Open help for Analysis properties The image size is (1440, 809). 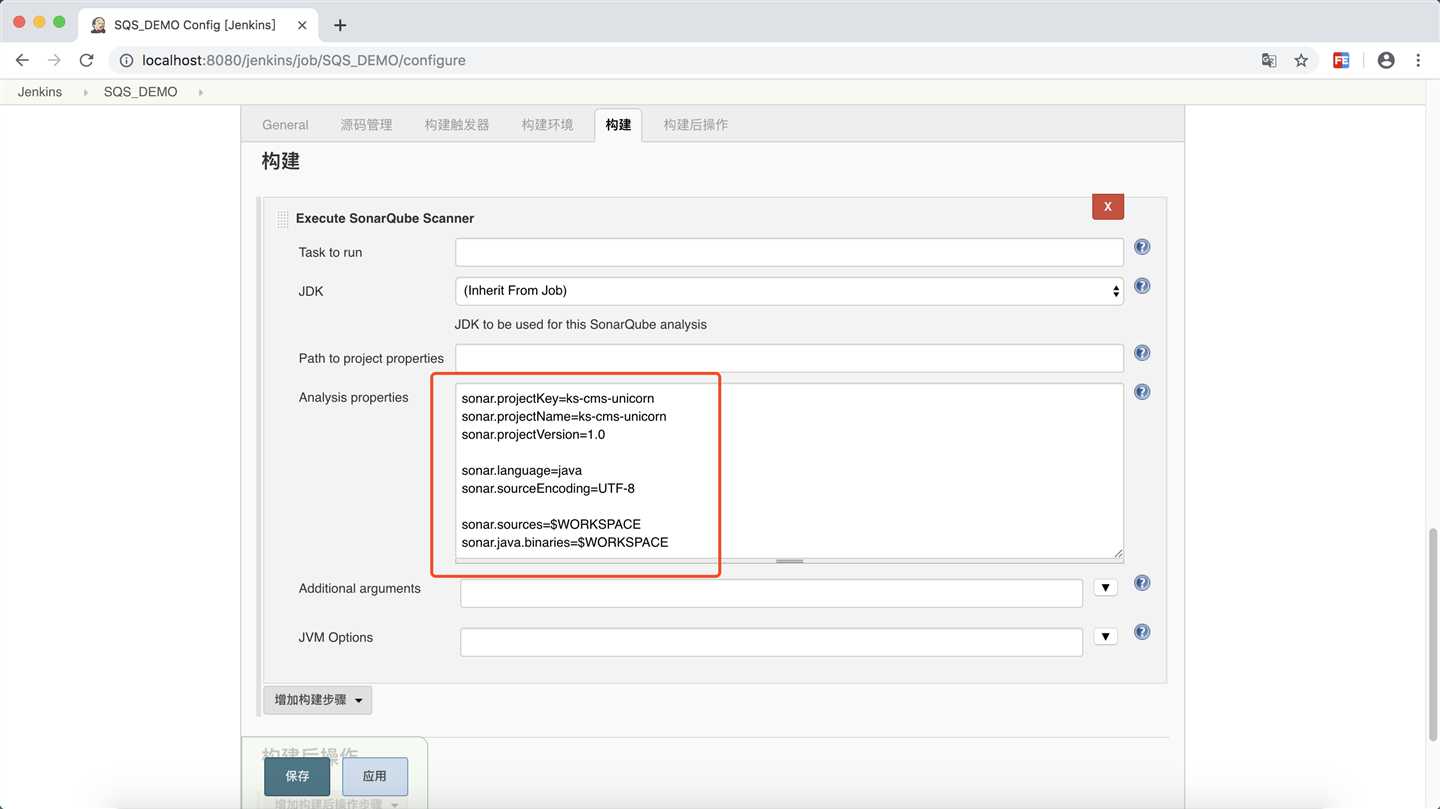tap(1142, 392)
